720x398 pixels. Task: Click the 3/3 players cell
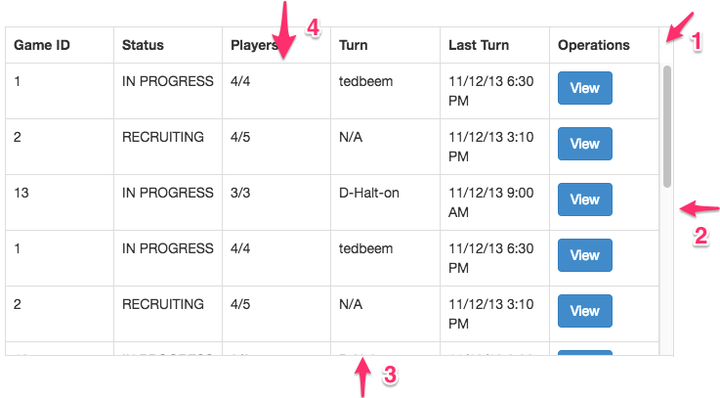click(276, 202)
